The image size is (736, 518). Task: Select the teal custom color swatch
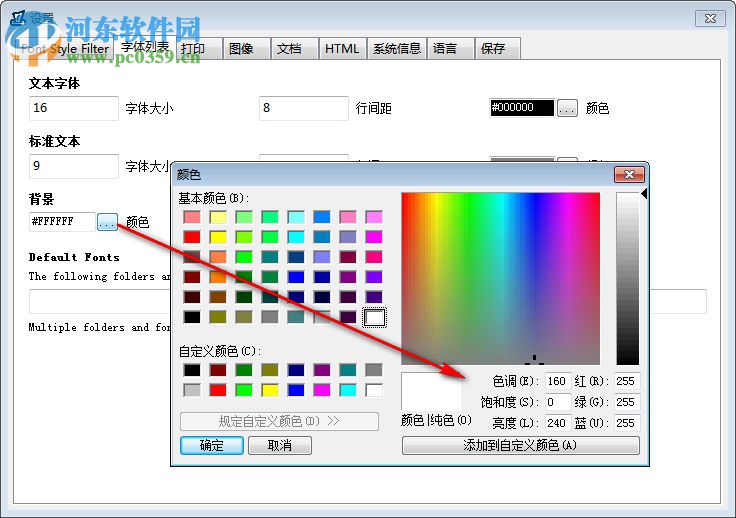[348, 370]
